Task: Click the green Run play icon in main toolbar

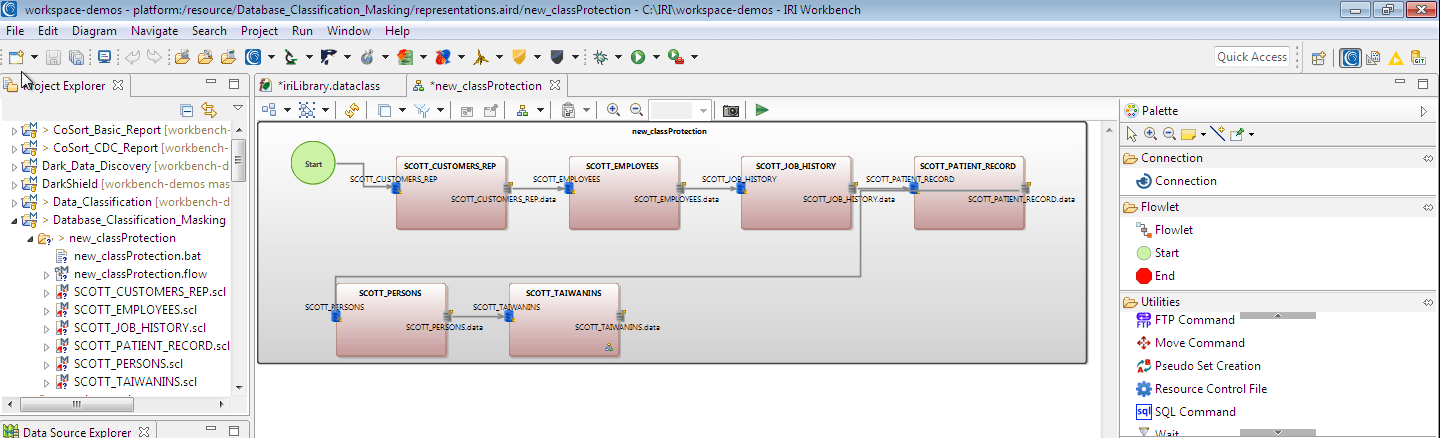Action: point(638,57)
